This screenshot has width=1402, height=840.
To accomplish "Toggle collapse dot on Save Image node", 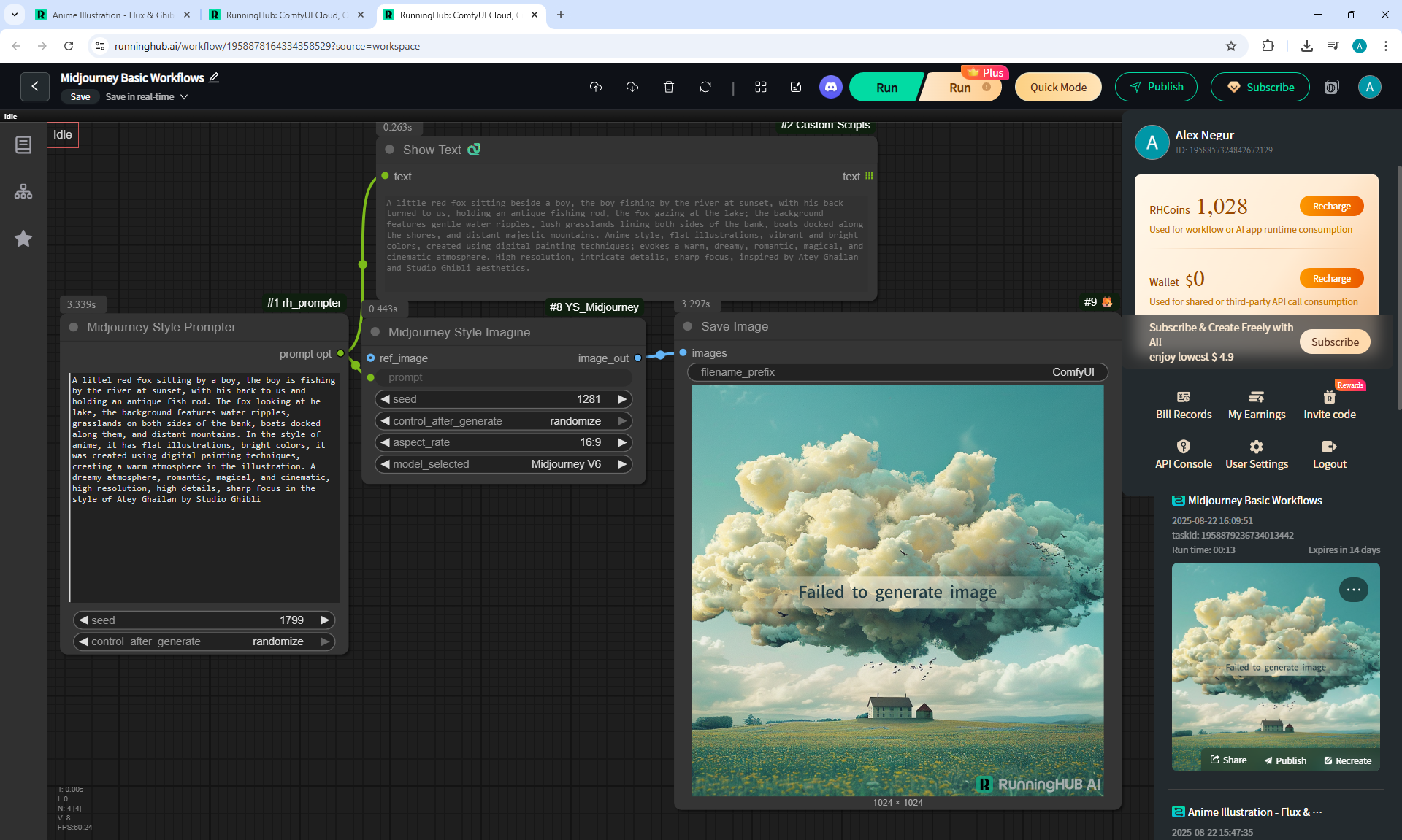I will coord(688,326).
